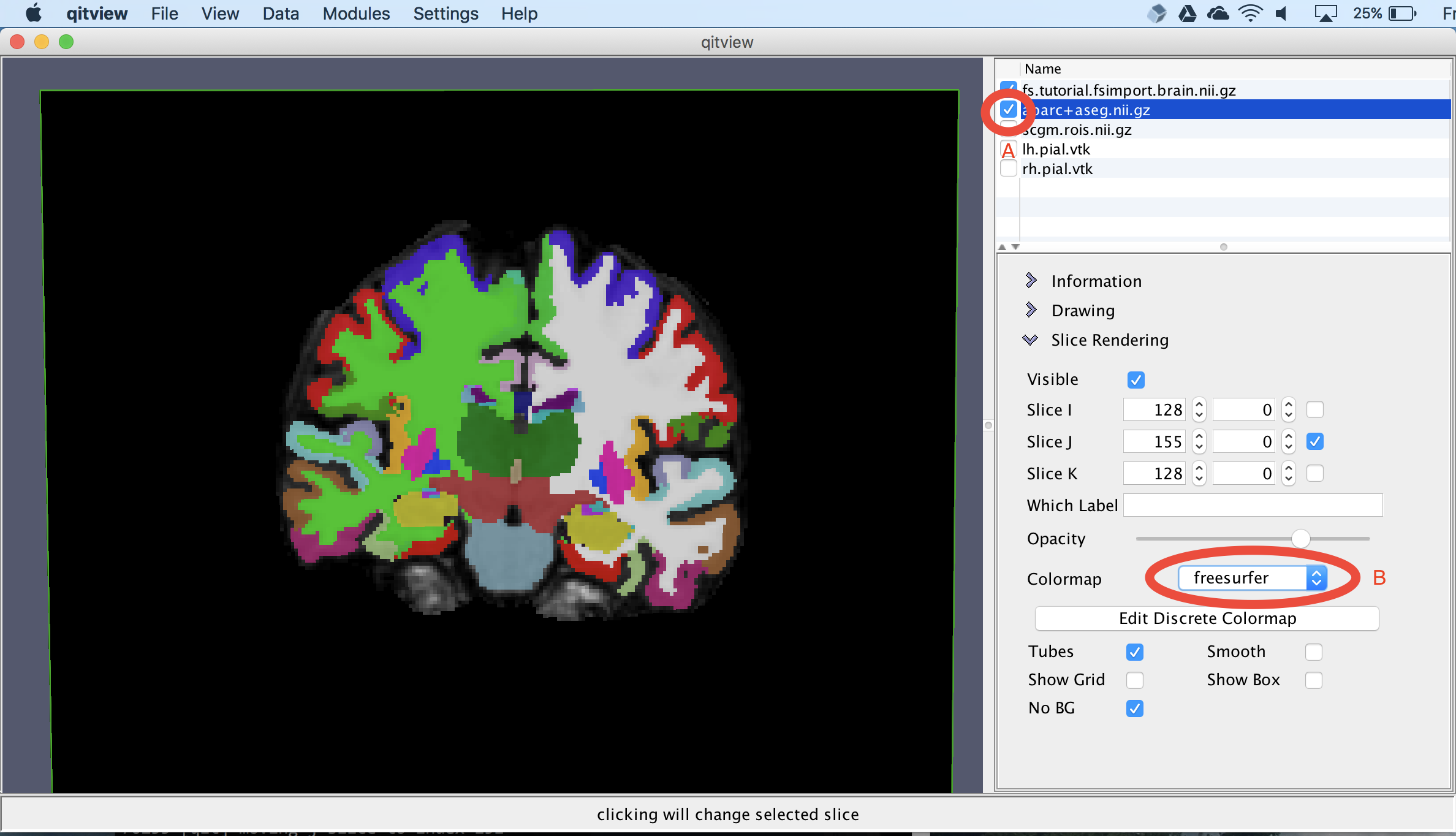The image size is (1456, 836).
Task: Click the Google Drive menu bar icon
Action: (x=1187, y=13)
